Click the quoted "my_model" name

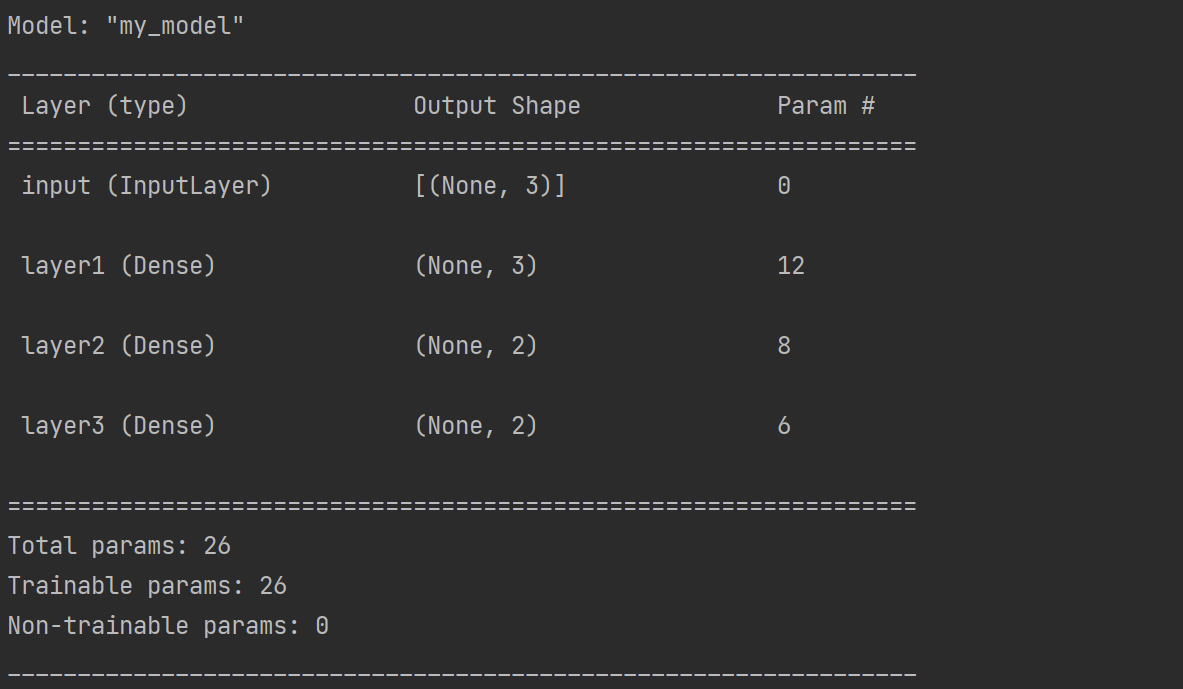point(175,26)
